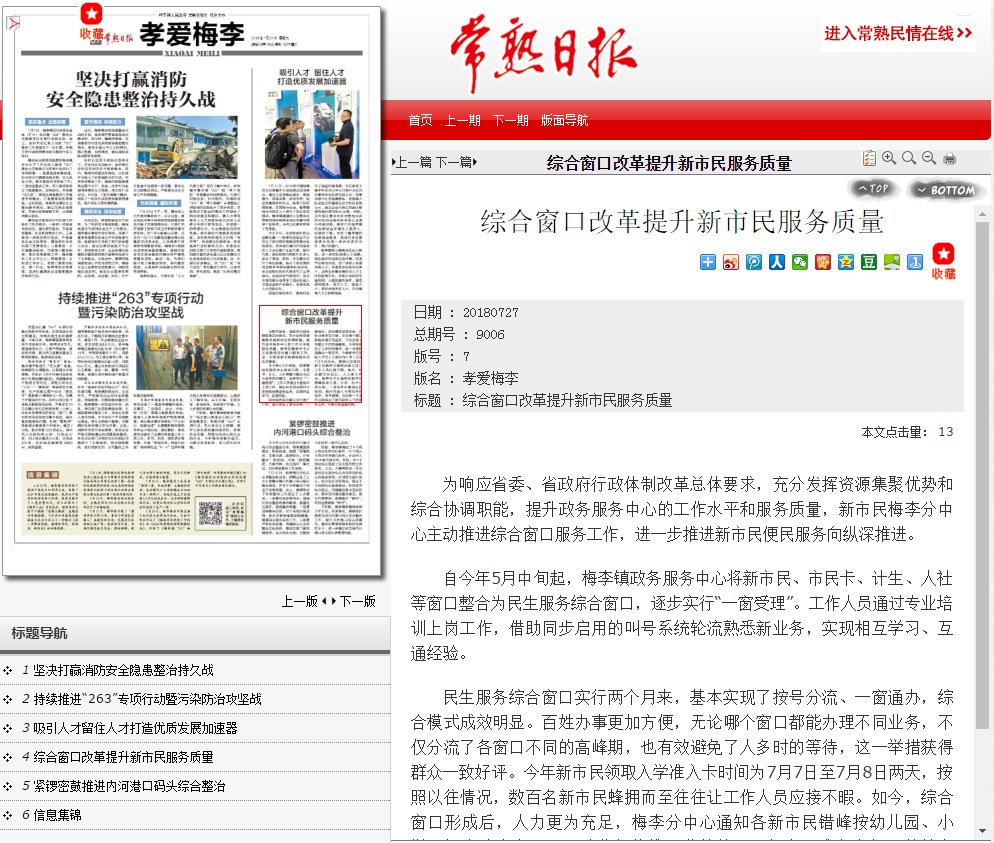
Task: Click the 标题导航 panel header
Action: [x=195, y=633]
